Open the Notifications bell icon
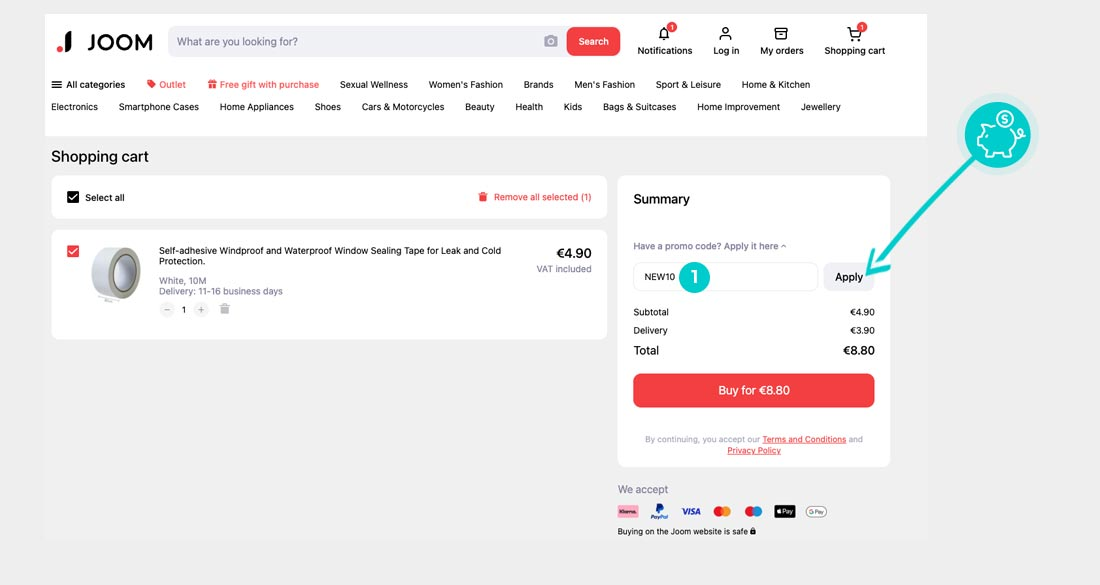 click(664, 34)
